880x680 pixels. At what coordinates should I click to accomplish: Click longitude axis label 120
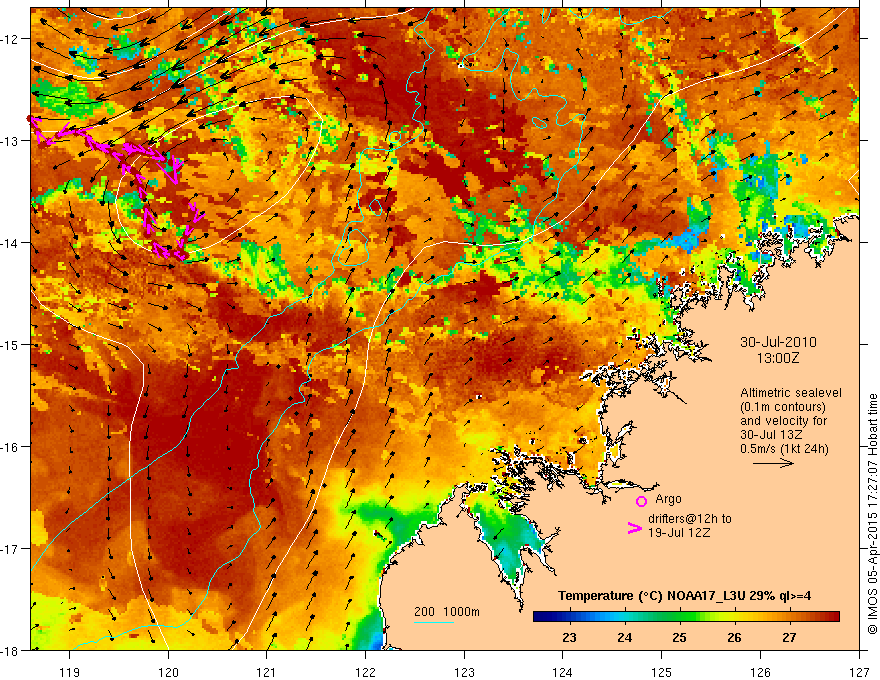168,672
